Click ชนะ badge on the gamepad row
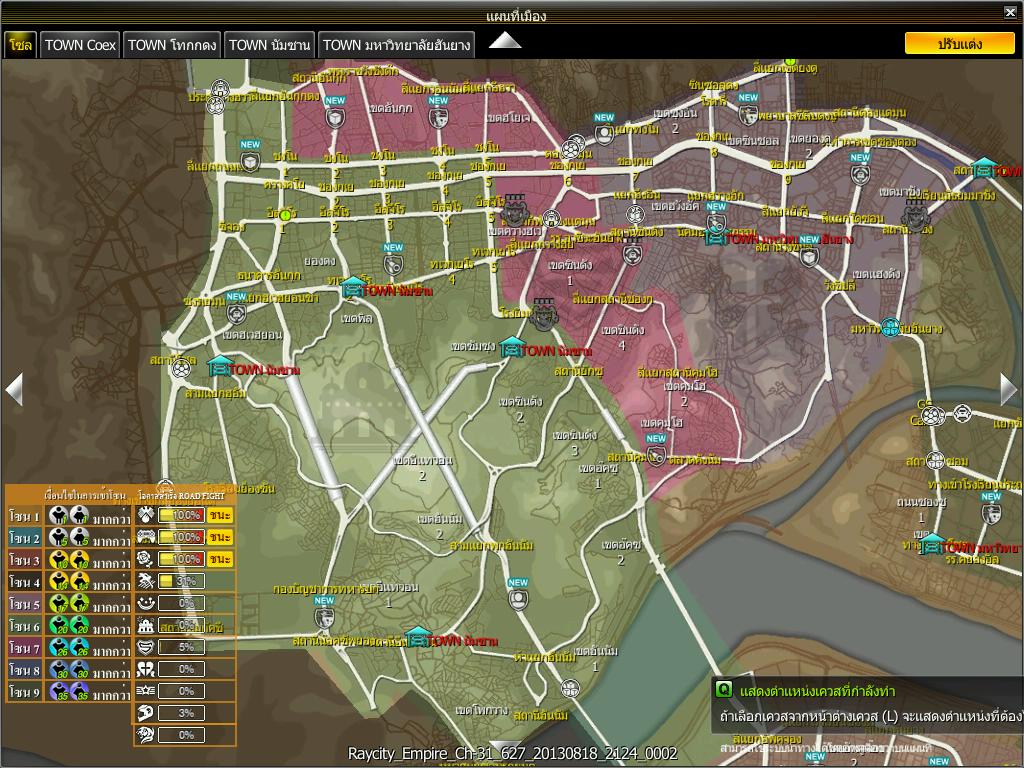1024x768 pixels. tap(220, 537)
